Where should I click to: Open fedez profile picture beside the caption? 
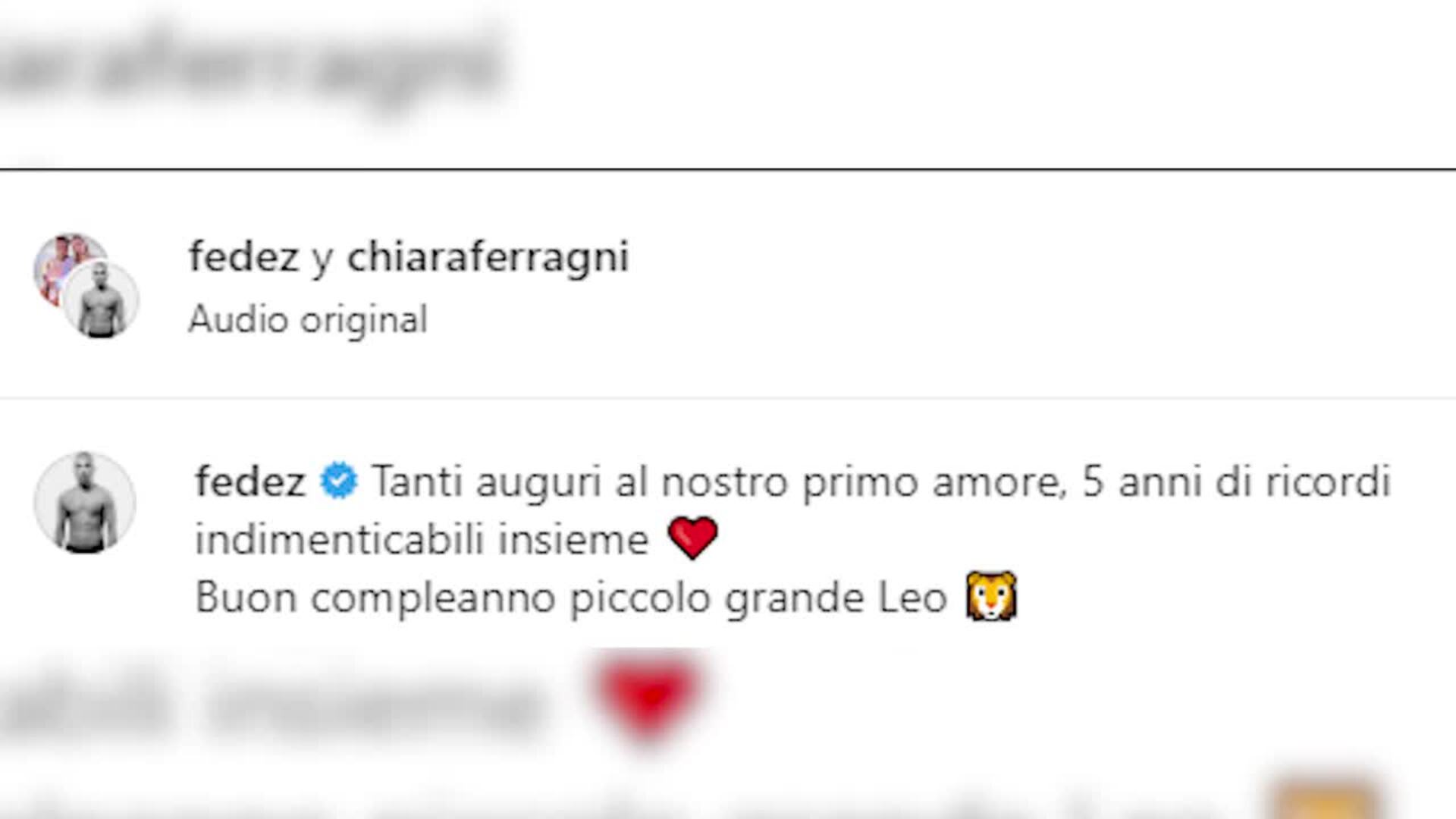(85, 503)
